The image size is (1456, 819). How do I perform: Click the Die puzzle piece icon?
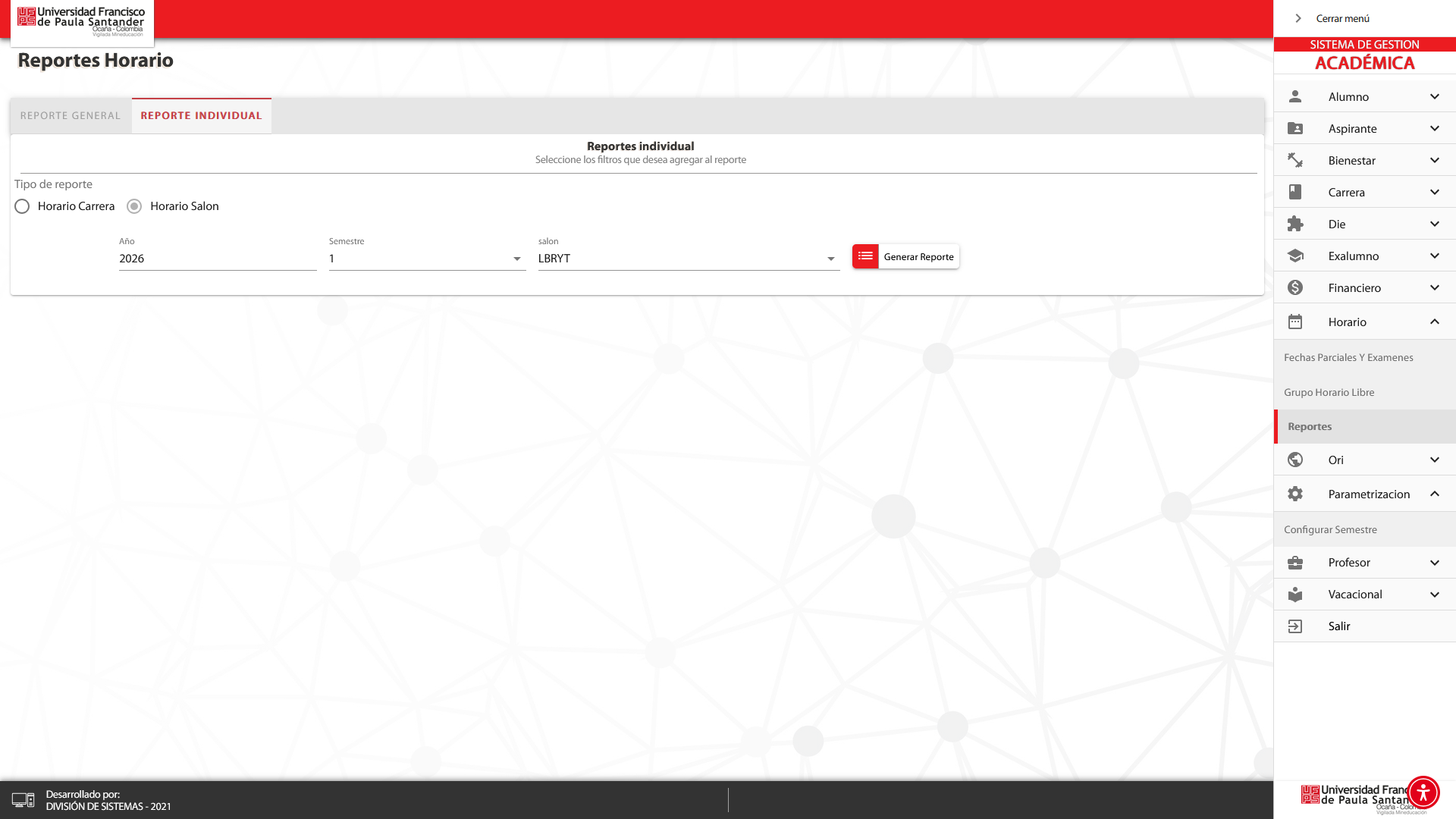pyautogui.click(x=1295, y=224)
